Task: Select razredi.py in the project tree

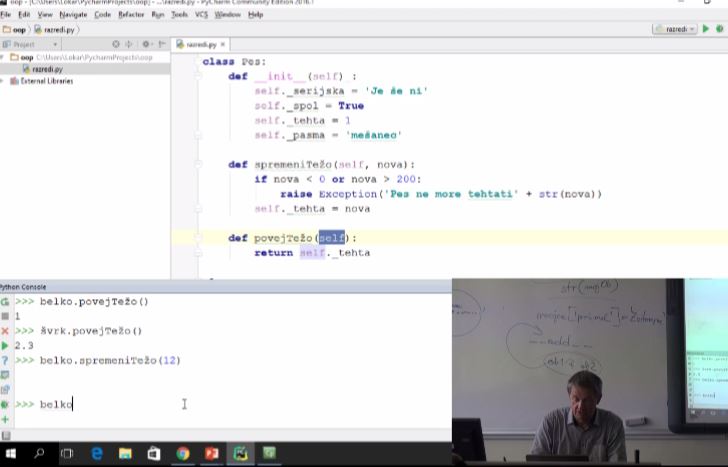Action: [x=46, y=70]
